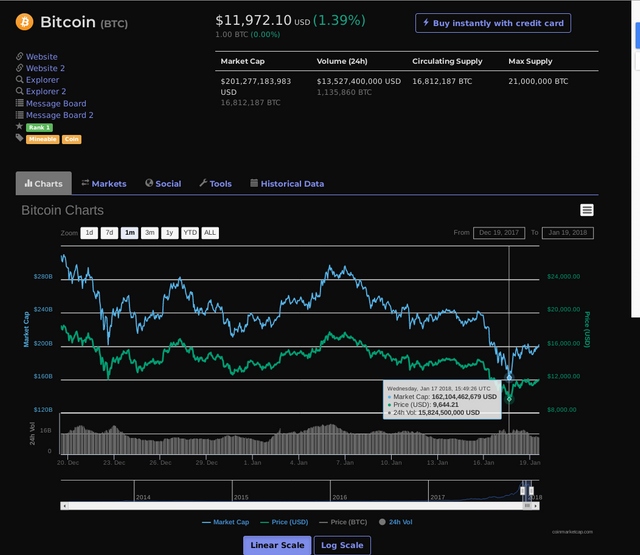
Task: Click the magnifier icon next to Explorer
Action: pyautogui.click(x=19, y=79)
